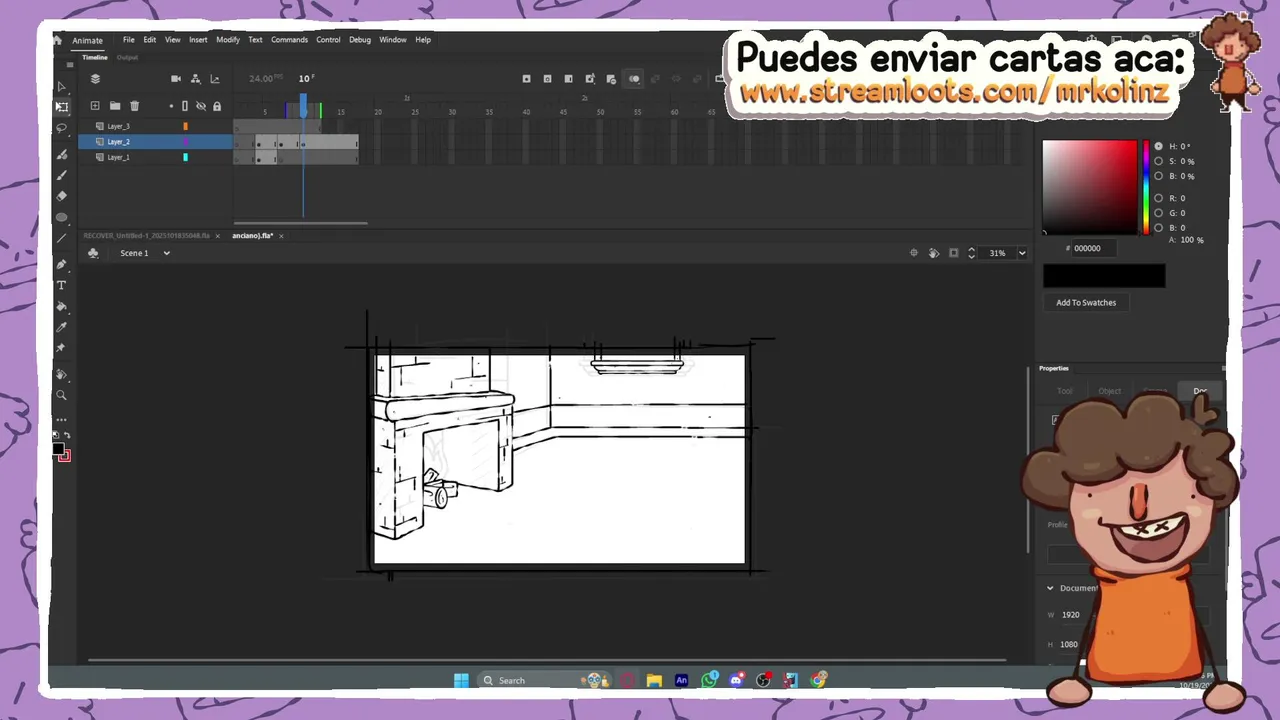Click the zoom stepper arrows beside 31%
Screen dimensions: 1280x720
coord(971,253)
